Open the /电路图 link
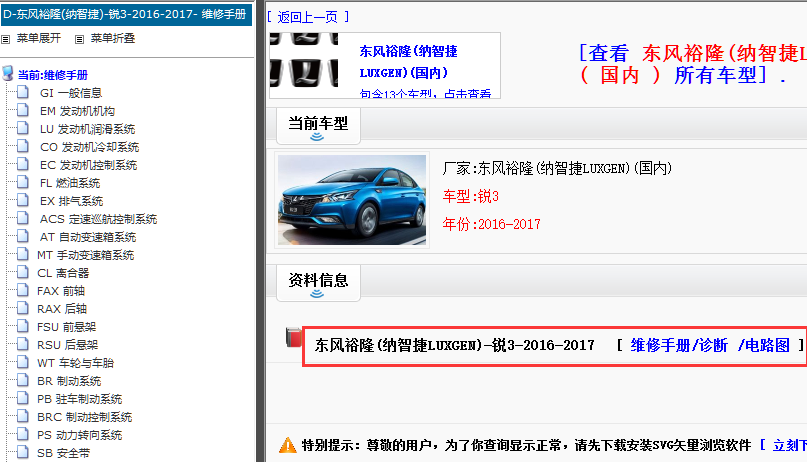 (763, 345)
